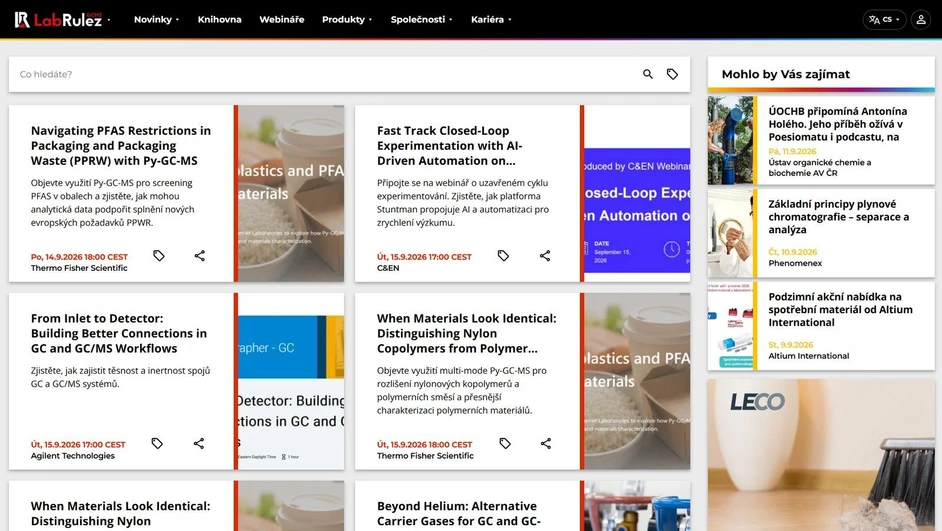Viewport: 942px width, 531px height.
Task: Open 'Základní principy plynové chromatografie' article
Action: tap(839, 217)
